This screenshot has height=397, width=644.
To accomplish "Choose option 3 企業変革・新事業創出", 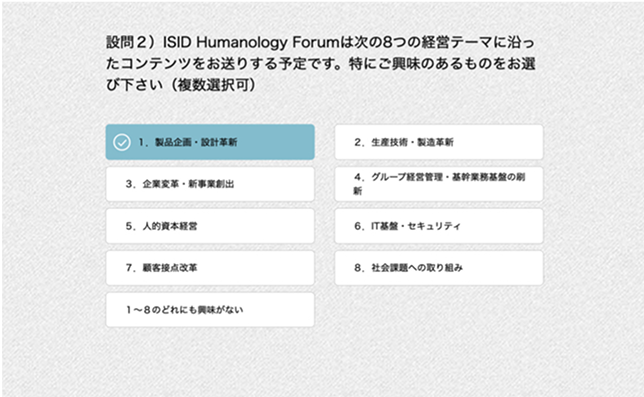I will coord(210,184).
